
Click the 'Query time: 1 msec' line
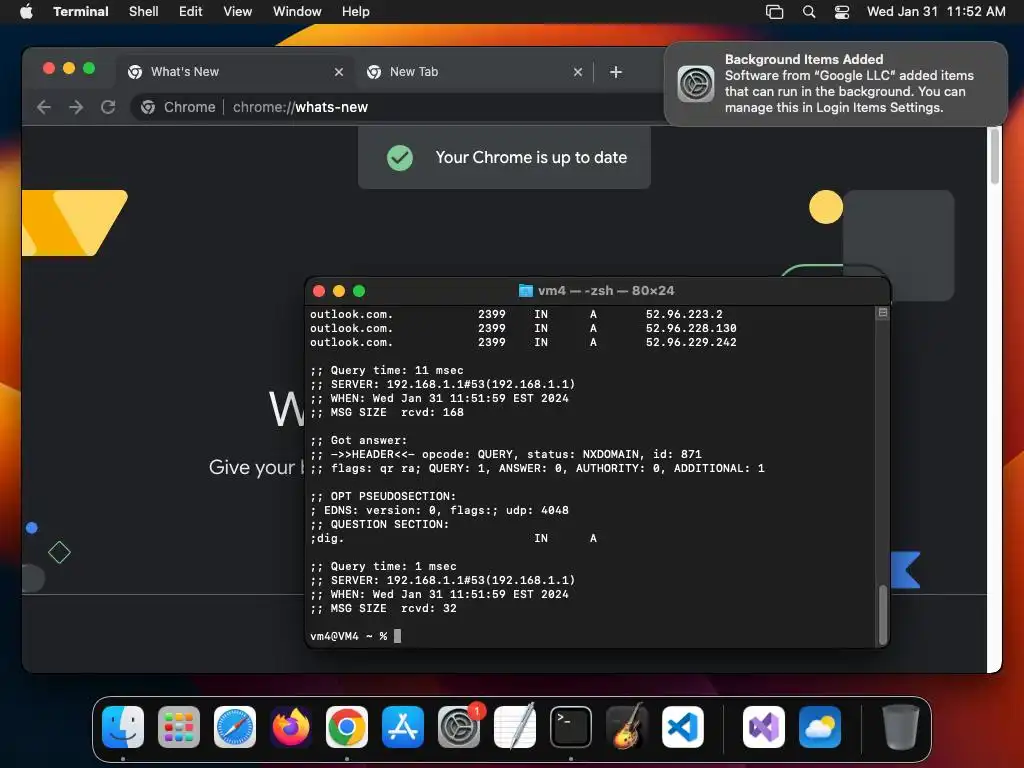(x=383, y=566)
